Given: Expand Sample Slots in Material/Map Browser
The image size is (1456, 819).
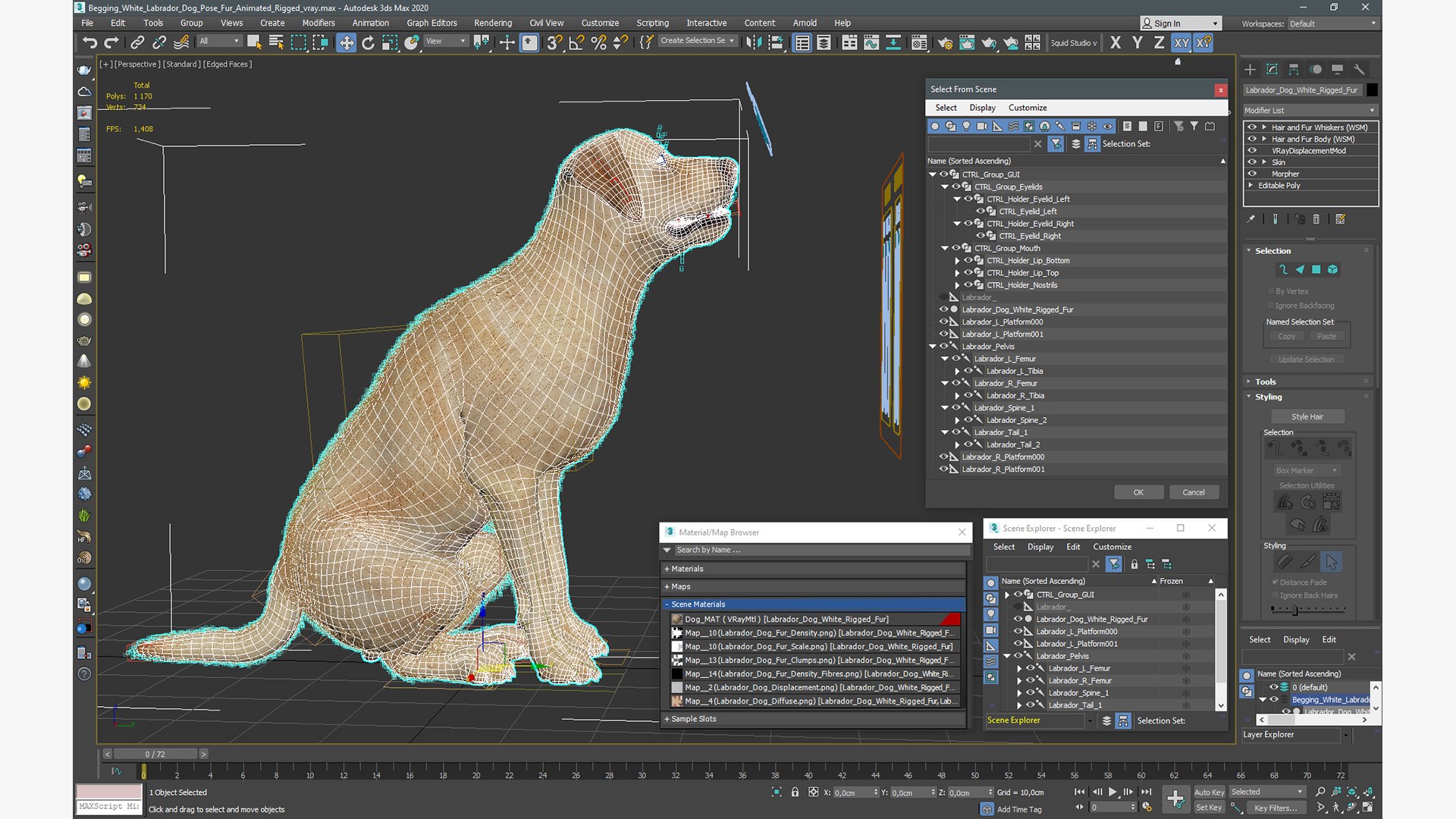Looking at the screenshot, I should click(814, 719).
